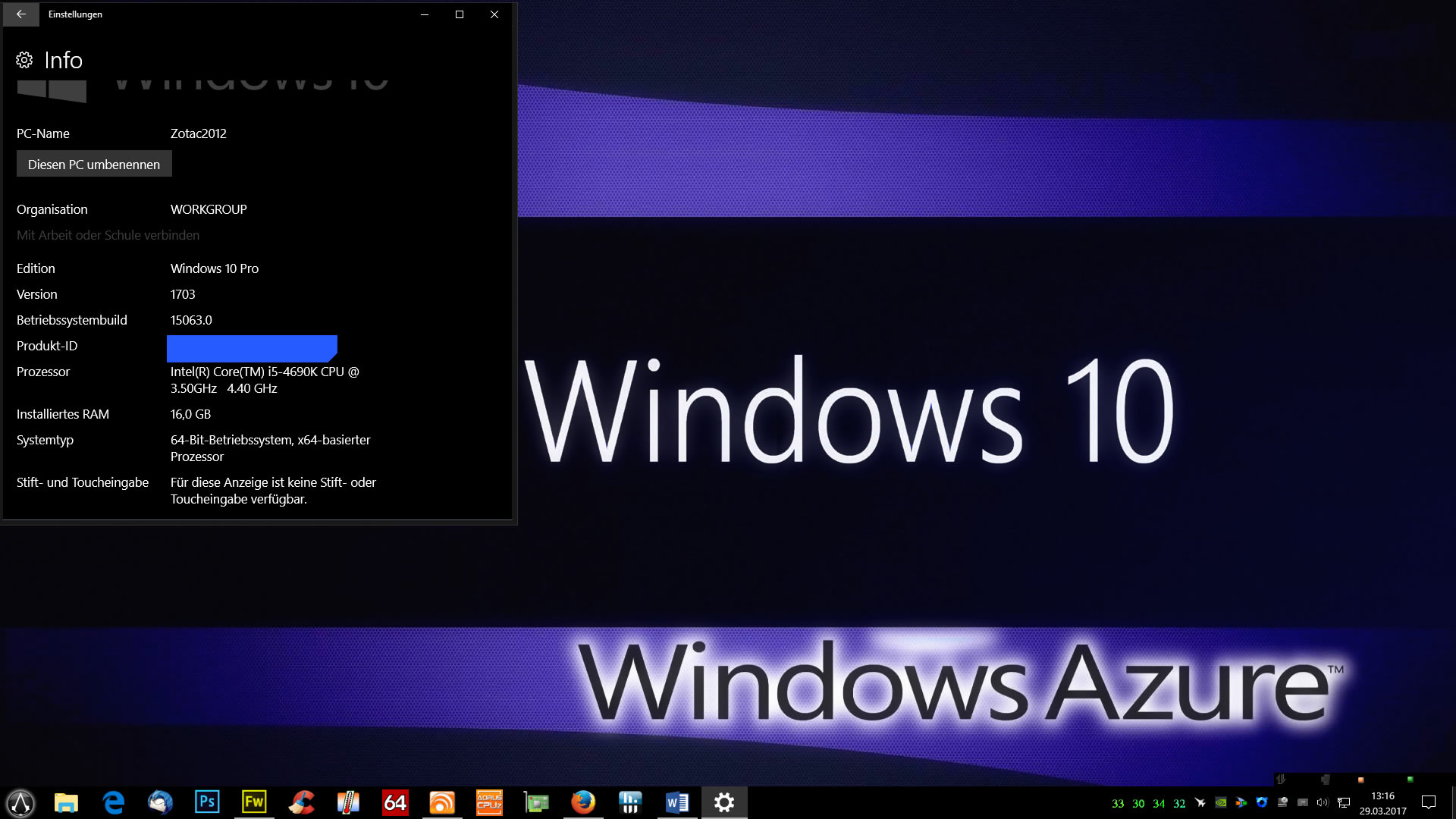Open the NVIDIA tray icon
The height and width of the screenshot is (819, 1456).
click(x=1221, y=802)
